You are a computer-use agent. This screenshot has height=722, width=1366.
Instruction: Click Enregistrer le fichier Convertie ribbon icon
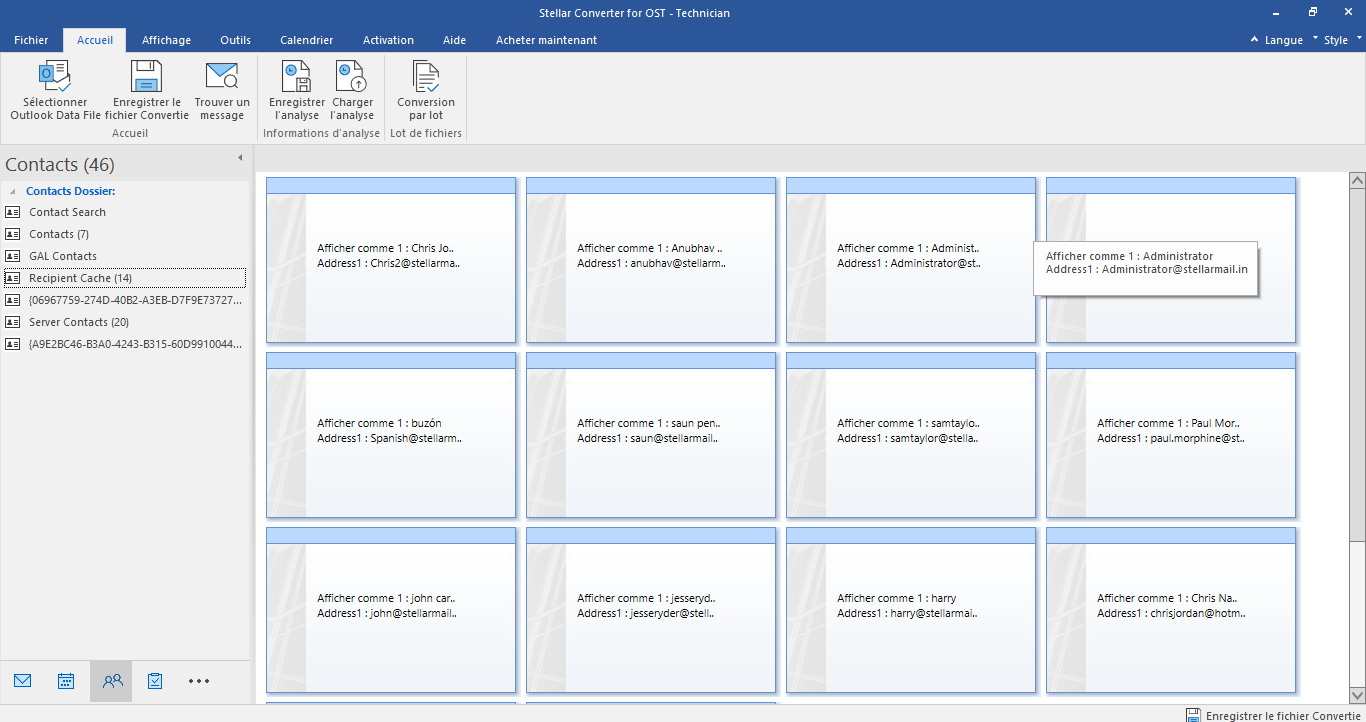(x=147, y=77)
